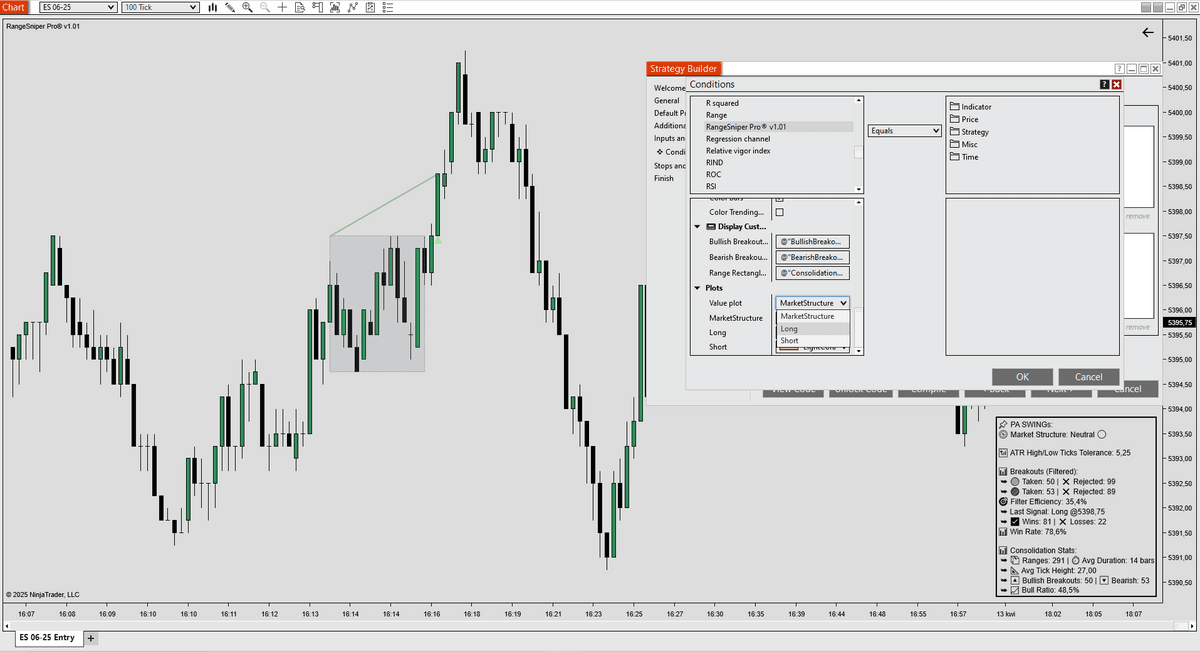Screen dimensions: 1200x652
Task: Collapse the Plots section
Action: click(x=697, y=288)
